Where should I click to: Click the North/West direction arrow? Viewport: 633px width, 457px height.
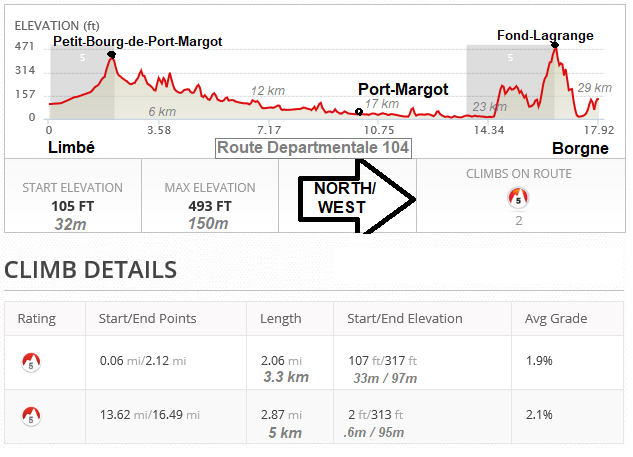(356, 198)
